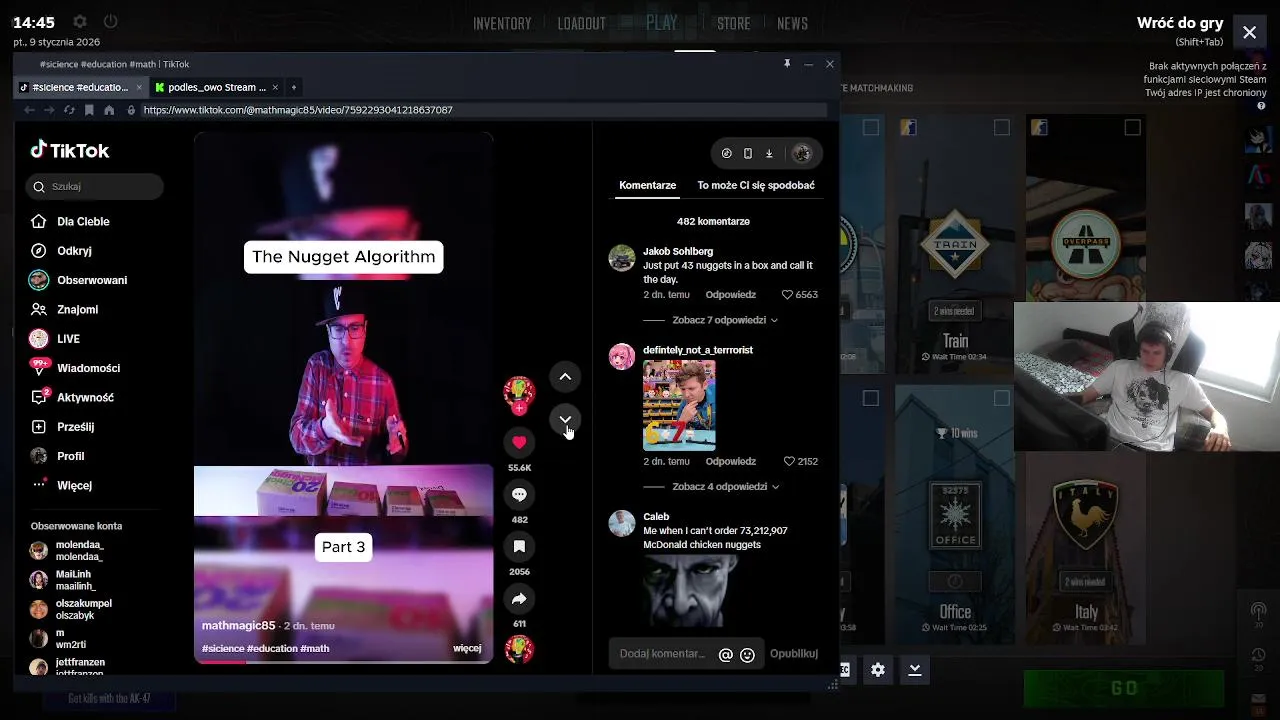Open video comments via speech bubble icon
Image resolution: width=1280 pixels, height=720 pixels.
point(519,494)
